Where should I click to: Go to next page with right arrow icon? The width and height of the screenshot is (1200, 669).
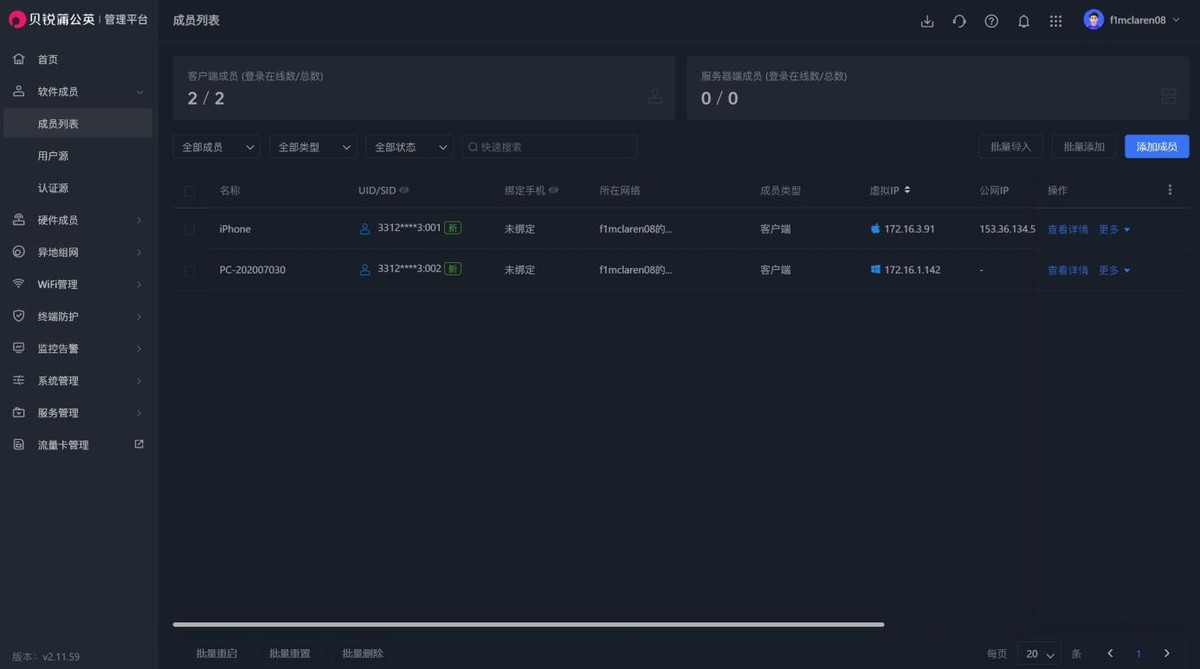1167,653
